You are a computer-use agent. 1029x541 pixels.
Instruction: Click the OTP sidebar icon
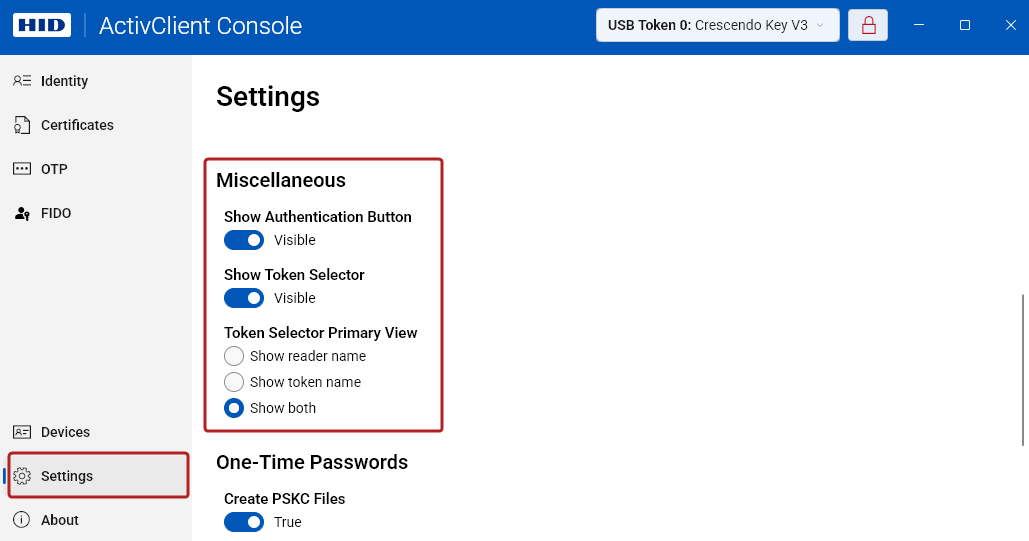[22, 169]
